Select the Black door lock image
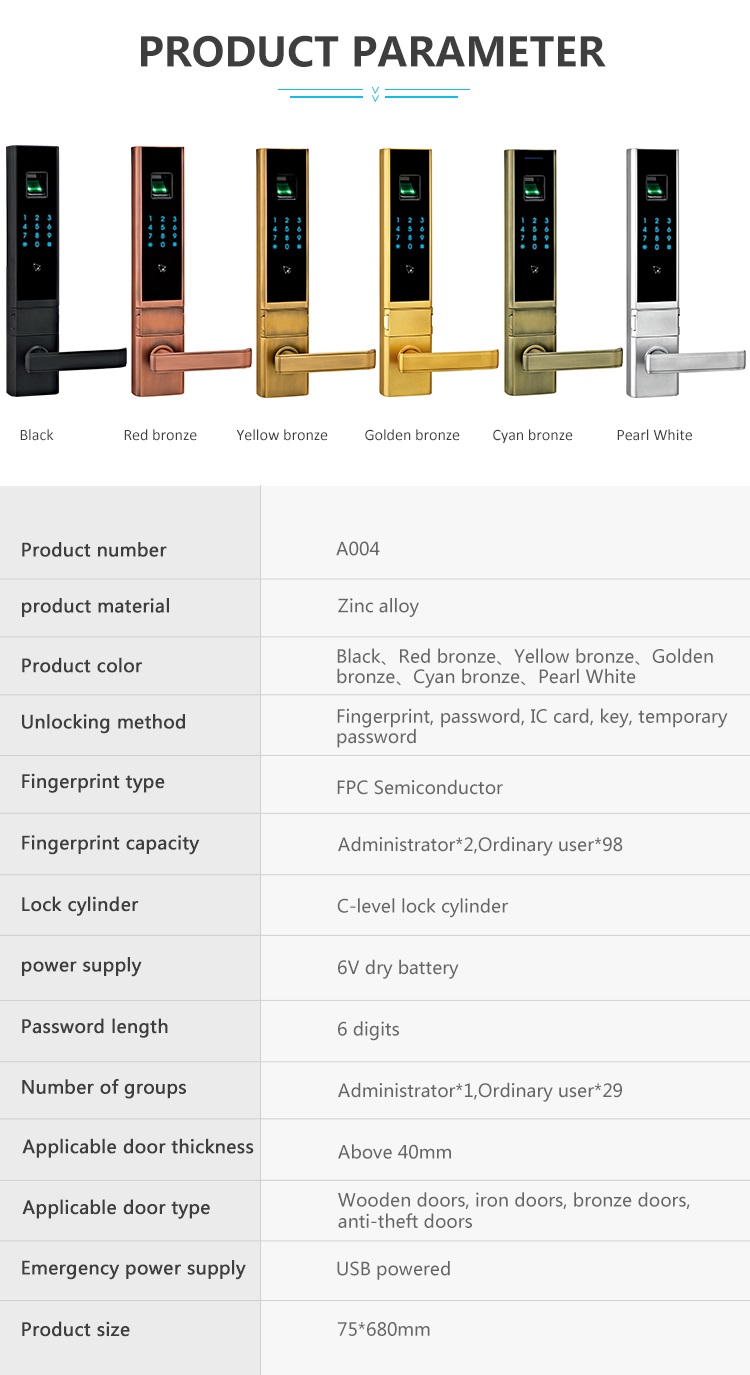 pos(66,271)
